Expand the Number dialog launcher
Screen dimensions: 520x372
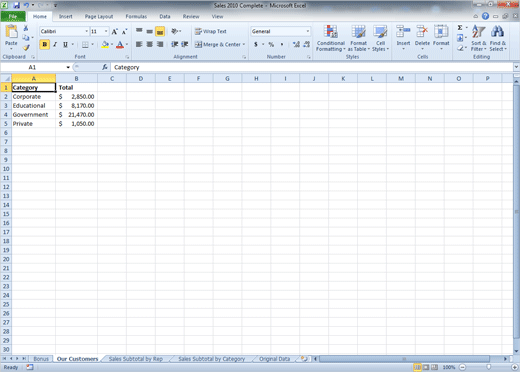pyautogui.click(x=309, y=57)
